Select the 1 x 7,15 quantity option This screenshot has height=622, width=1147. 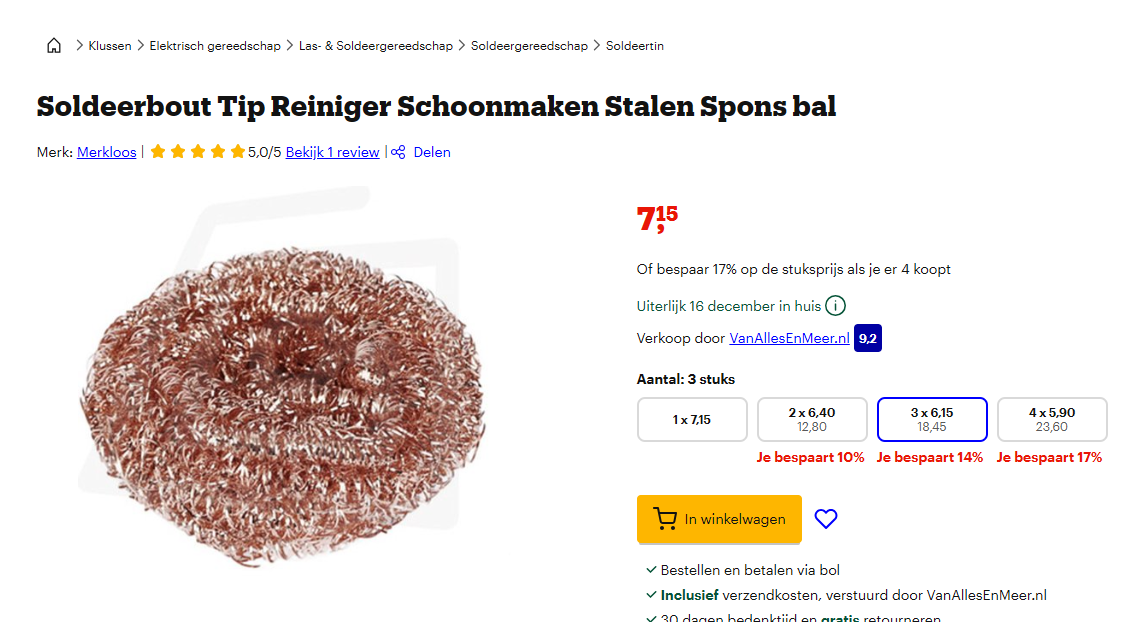[x=692, y=420]
